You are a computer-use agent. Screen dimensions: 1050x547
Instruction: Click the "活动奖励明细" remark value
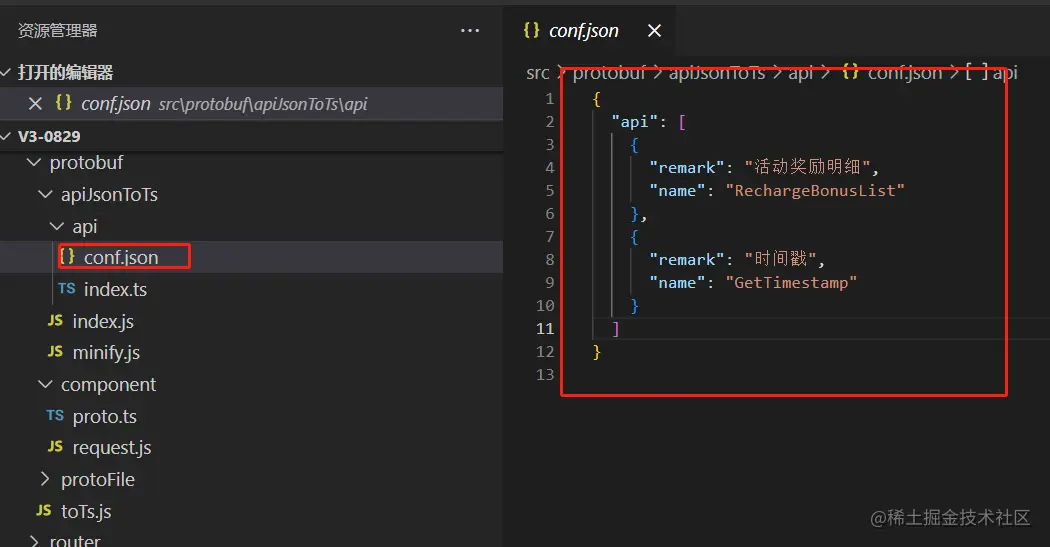point(807,167)
